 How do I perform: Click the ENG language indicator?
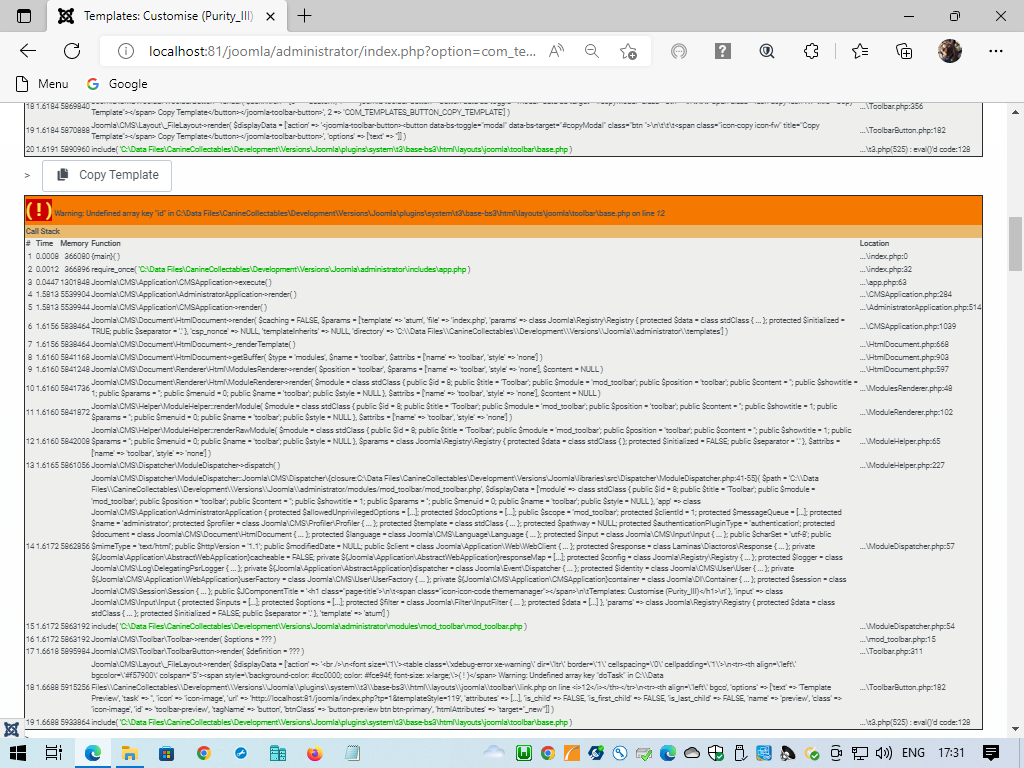coord(913,753)
